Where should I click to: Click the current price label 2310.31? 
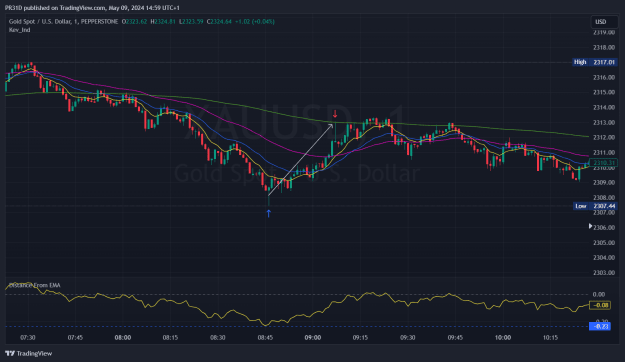tap(603, 163)
